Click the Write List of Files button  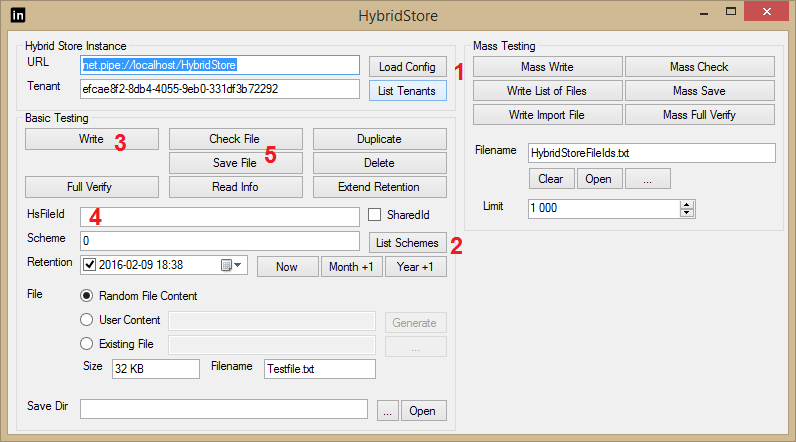click(548, 91)
